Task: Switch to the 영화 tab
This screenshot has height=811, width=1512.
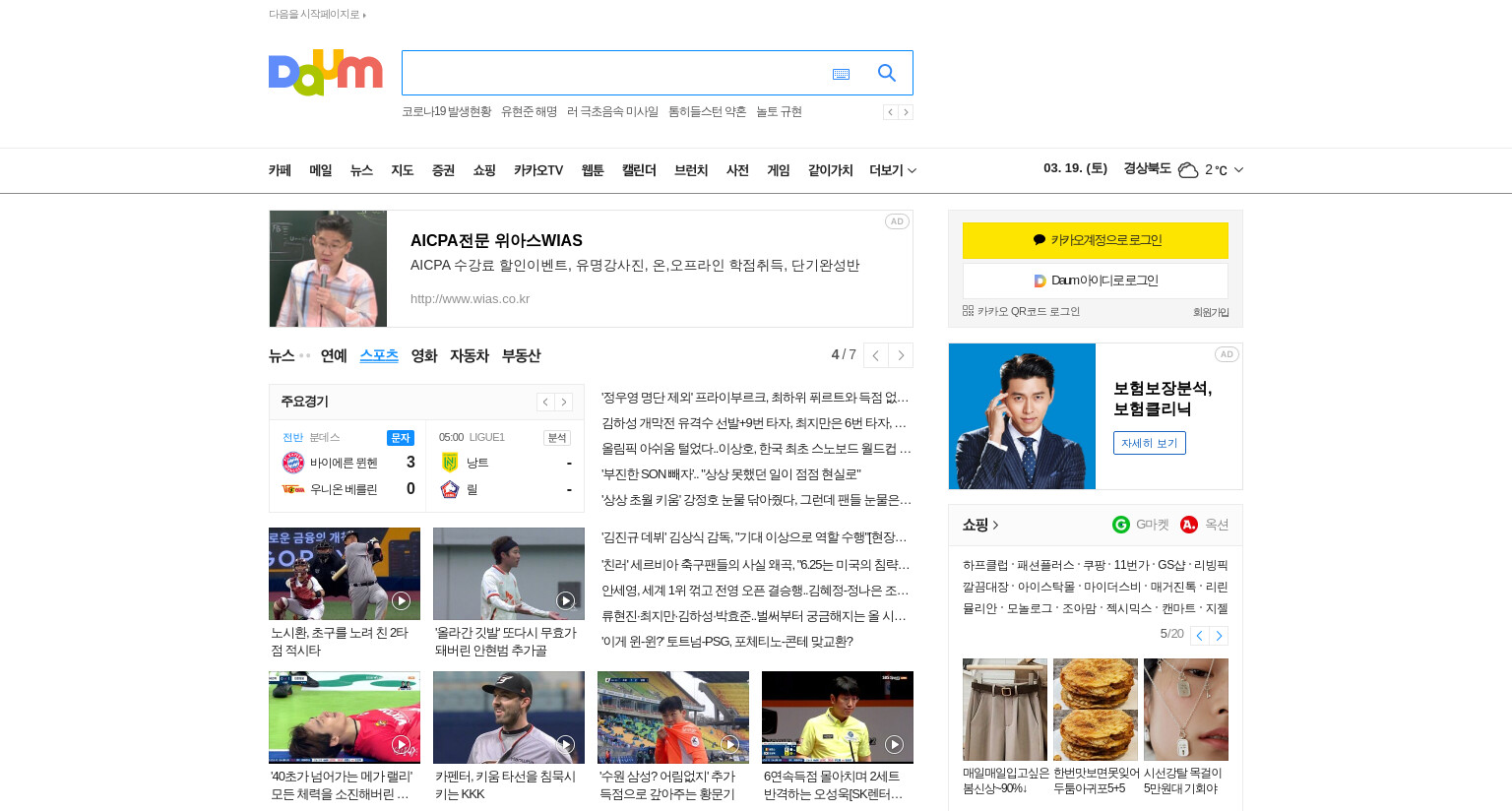Action: 424,355
